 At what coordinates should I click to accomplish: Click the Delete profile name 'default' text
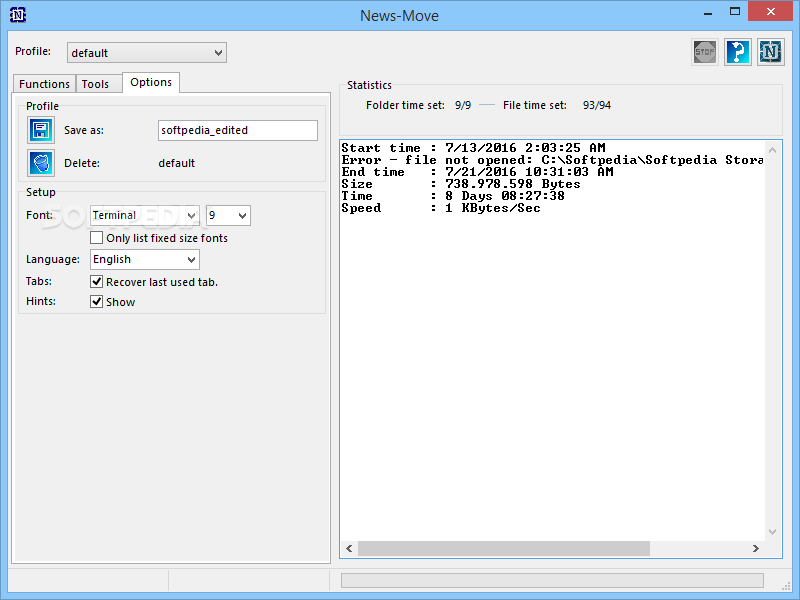pyautogui.click(x=177, y=163)
